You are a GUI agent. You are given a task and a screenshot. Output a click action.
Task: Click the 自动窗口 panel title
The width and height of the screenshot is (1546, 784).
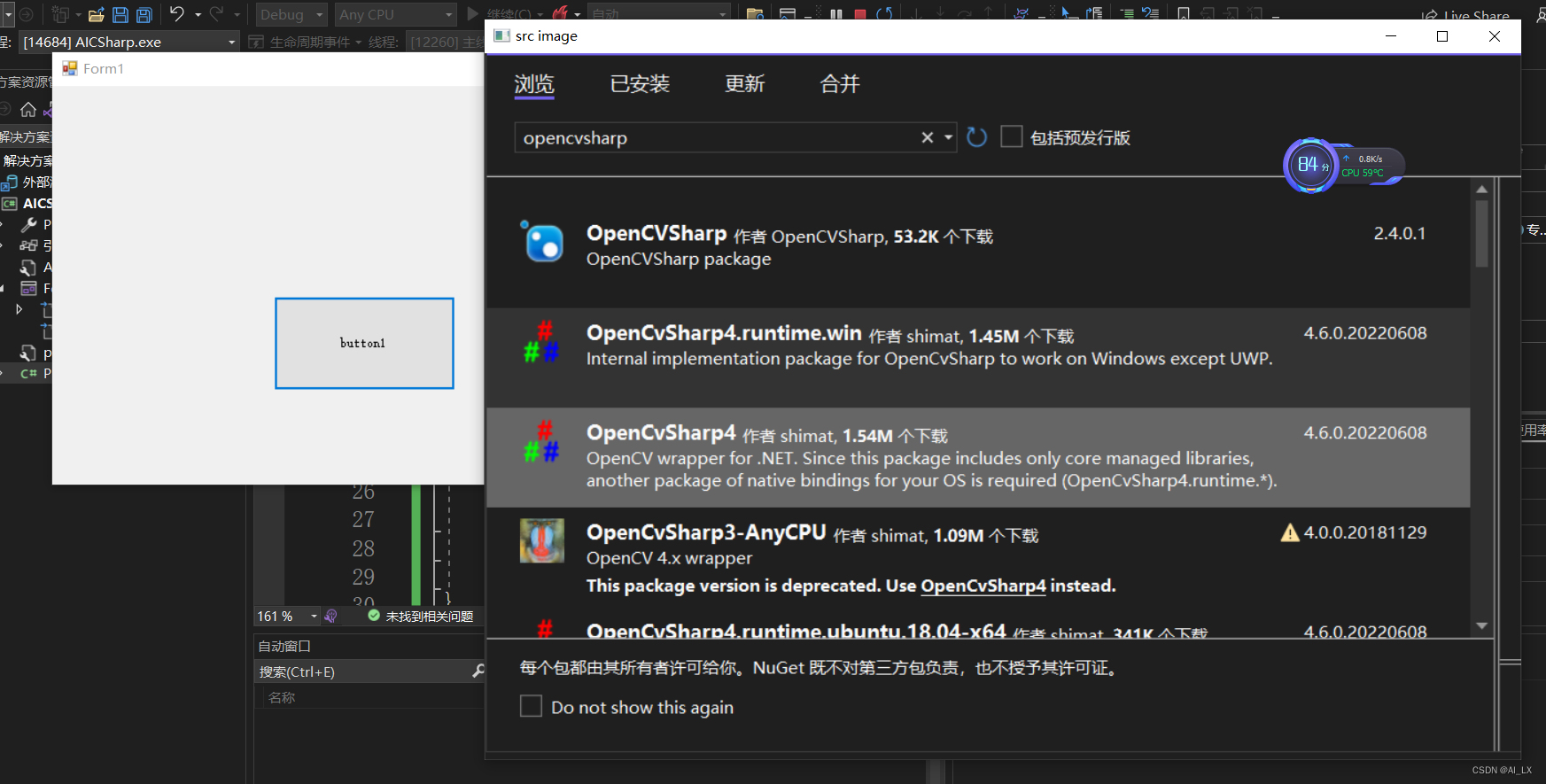tap(284, 646)
